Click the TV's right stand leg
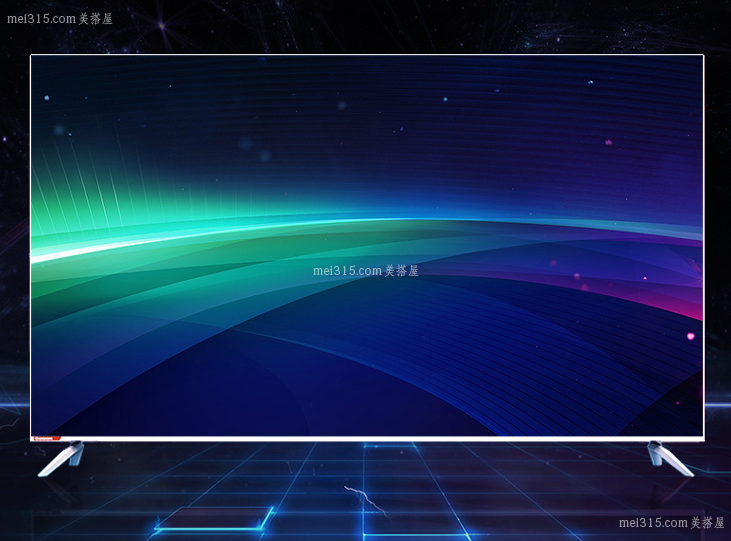 tap(669, 459)
